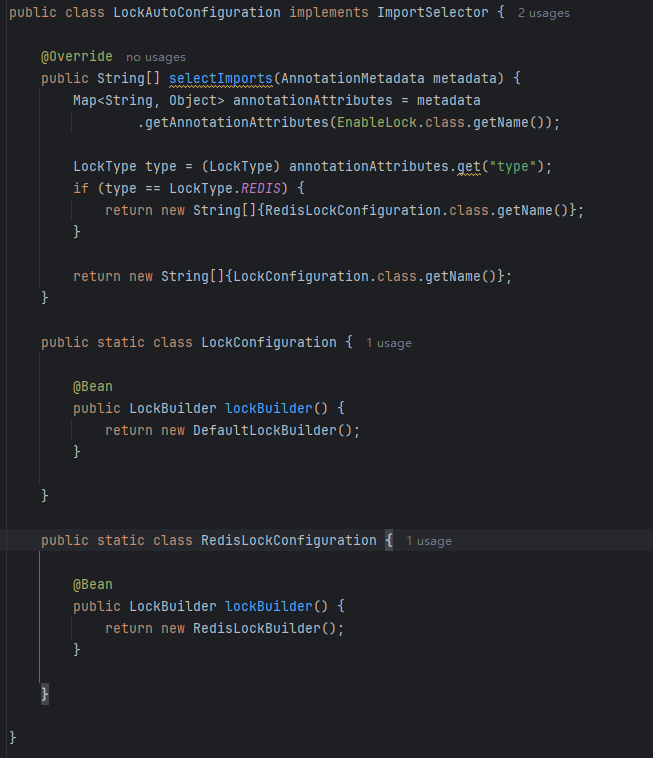Click the LockAutoConfiguration class name
The width and height of the screenshot is (653, 758).
pos(197,12)
